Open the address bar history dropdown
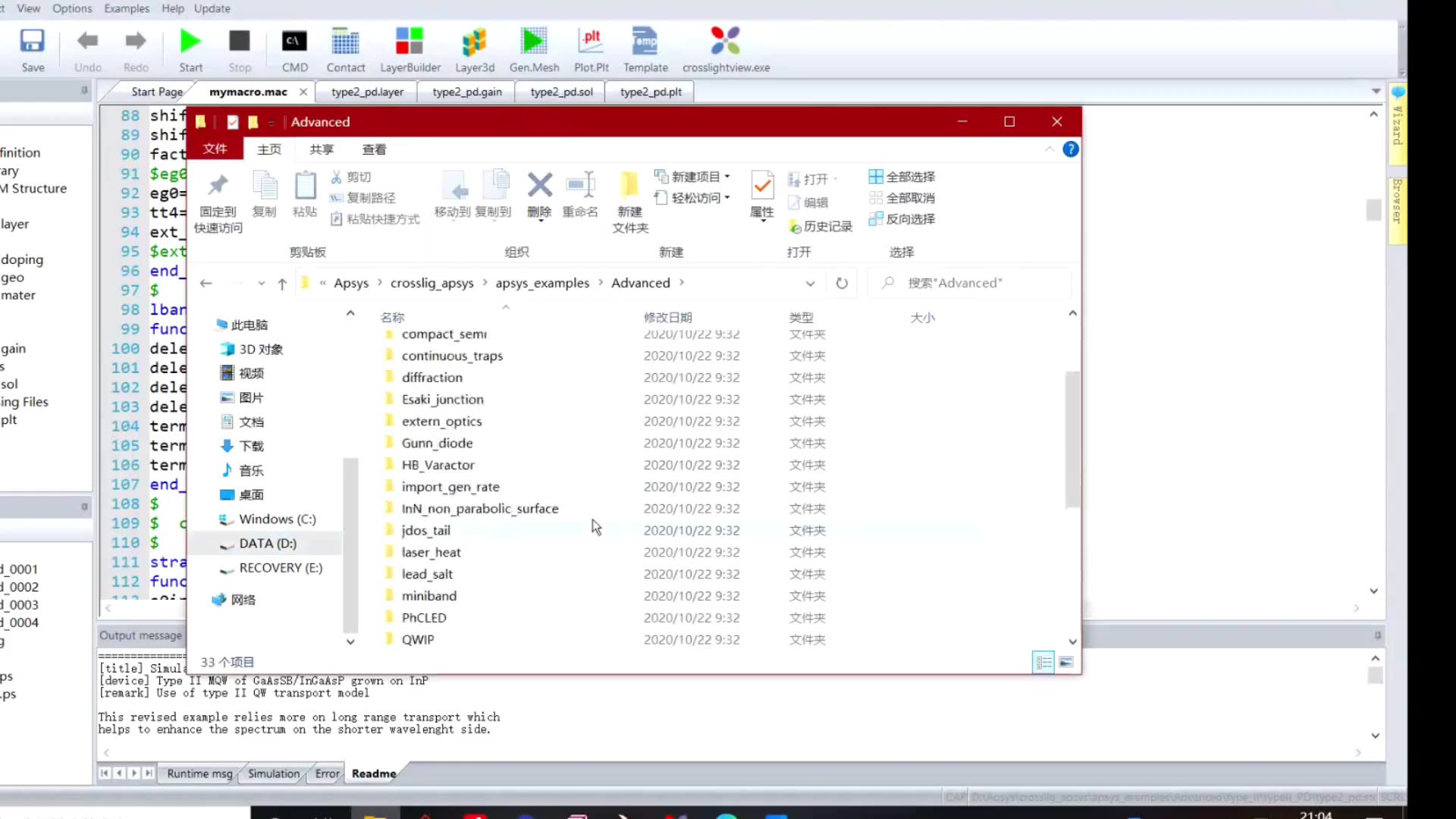The width and height of the screenshot is (1456, 819). [x=810, y=283]
